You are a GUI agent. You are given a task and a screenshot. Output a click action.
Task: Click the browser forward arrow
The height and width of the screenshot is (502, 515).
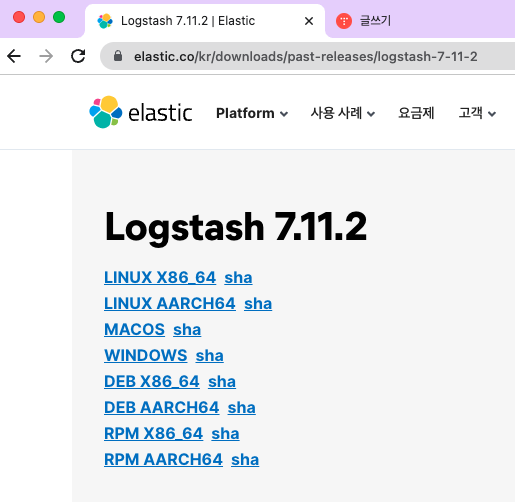[46, 56]
